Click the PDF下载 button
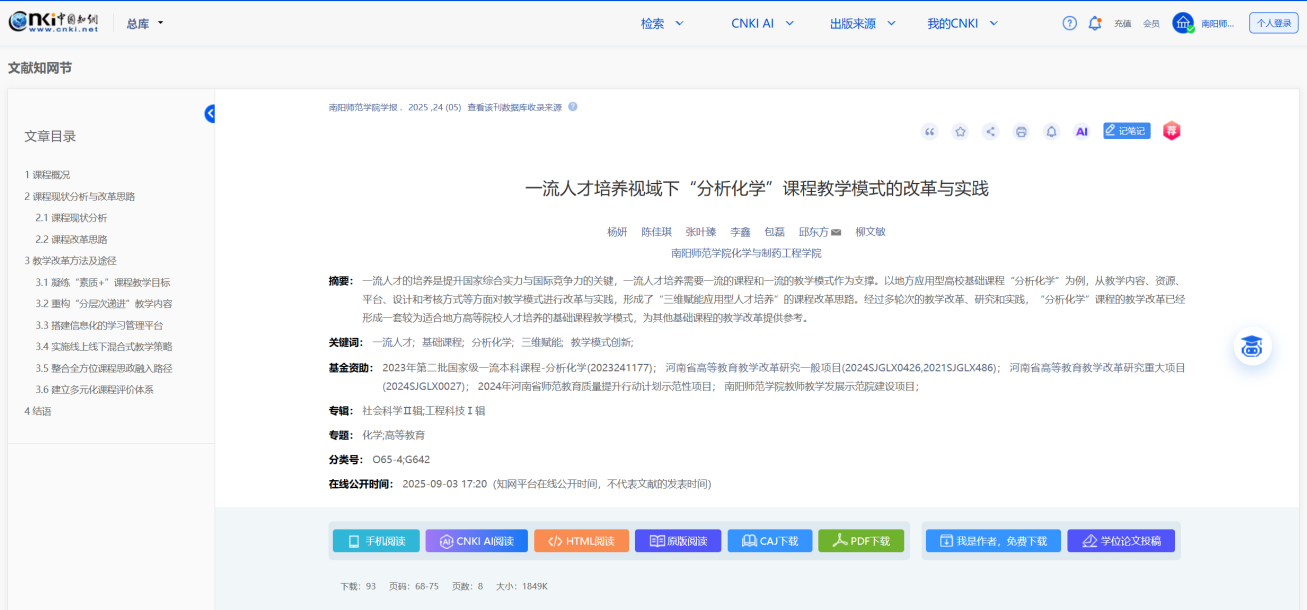 tap(860, 541)
